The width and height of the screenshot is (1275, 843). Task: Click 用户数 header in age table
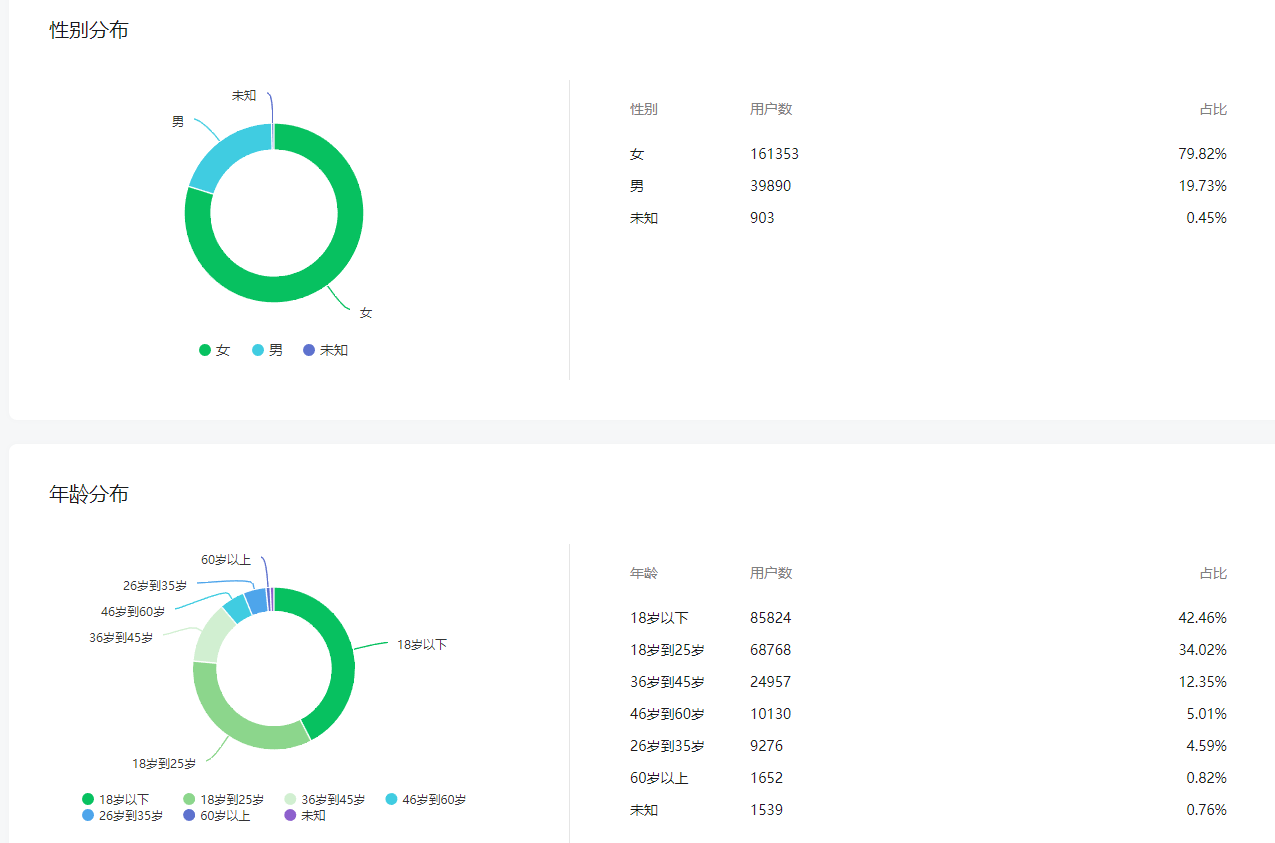point(771,573)
